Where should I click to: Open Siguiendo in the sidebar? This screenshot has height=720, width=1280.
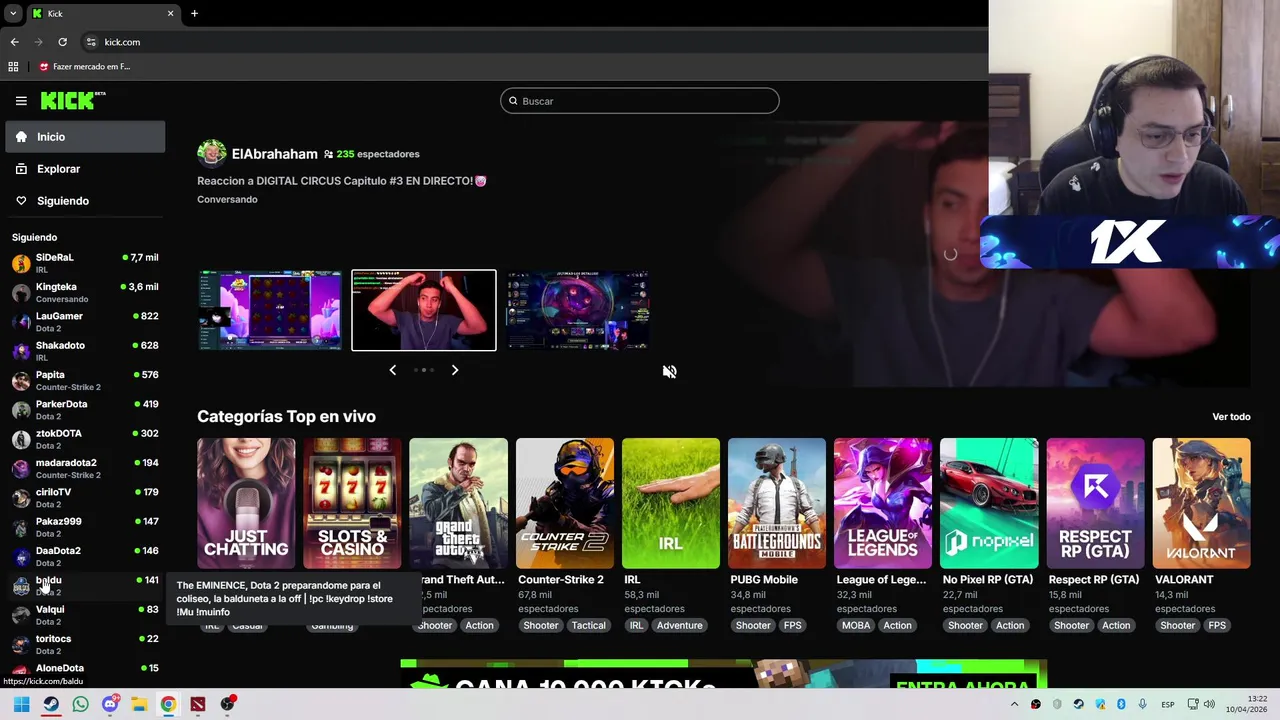click(x=85, y=201)
